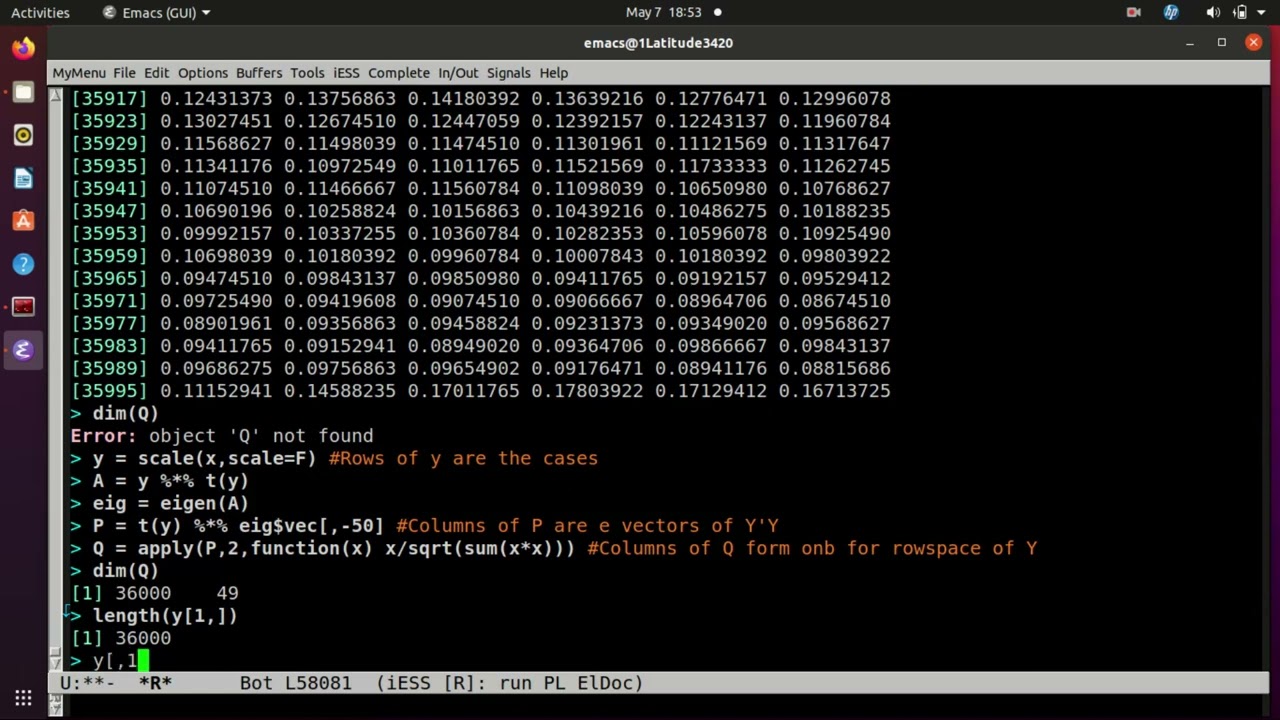The width and height of the screenshot is (1280, 720).
Task: Close the Emacs window
Action: (x=1253, y=43)
